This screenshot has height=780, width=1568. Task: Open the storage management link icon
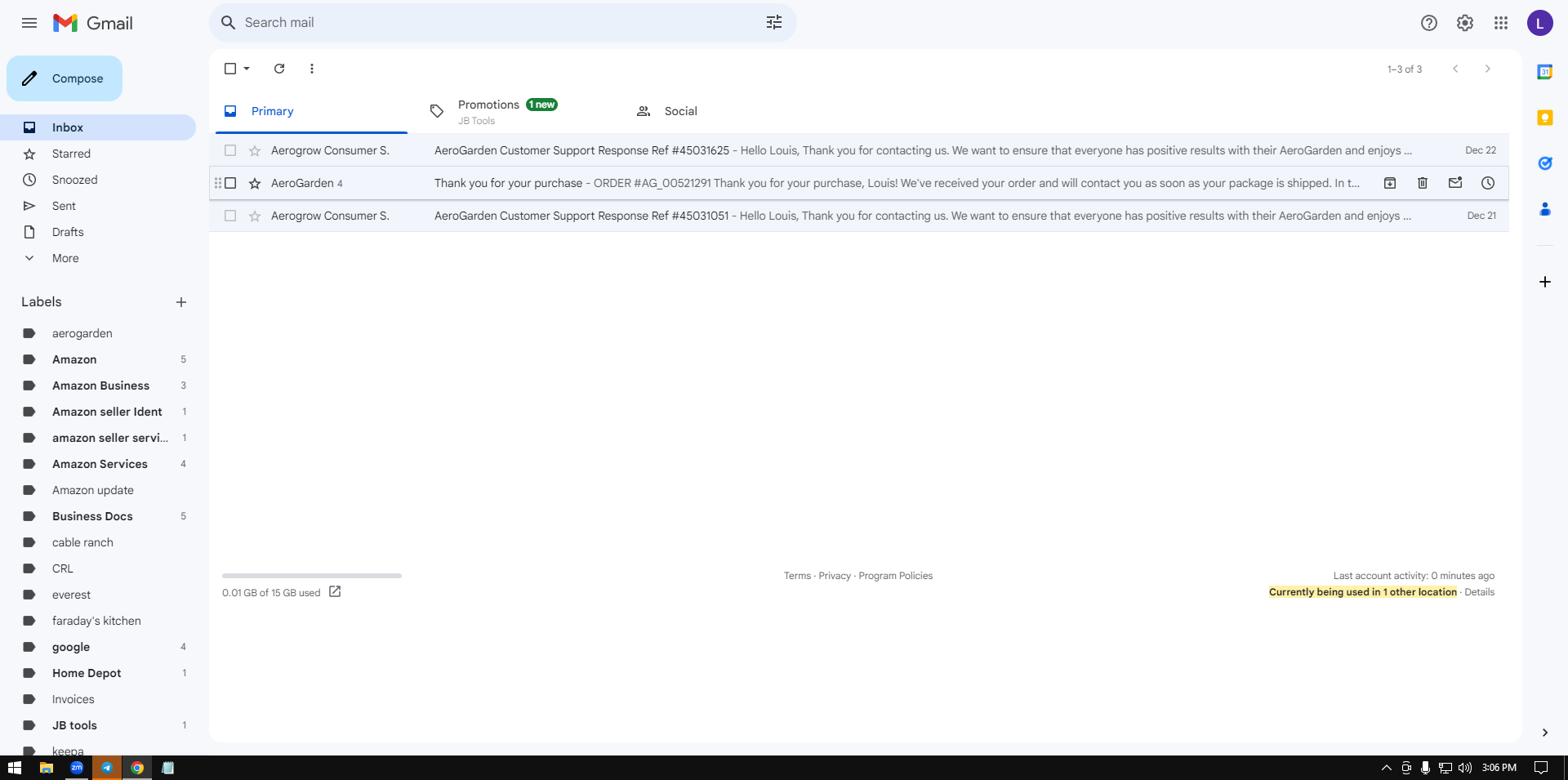tap(335, 592)
